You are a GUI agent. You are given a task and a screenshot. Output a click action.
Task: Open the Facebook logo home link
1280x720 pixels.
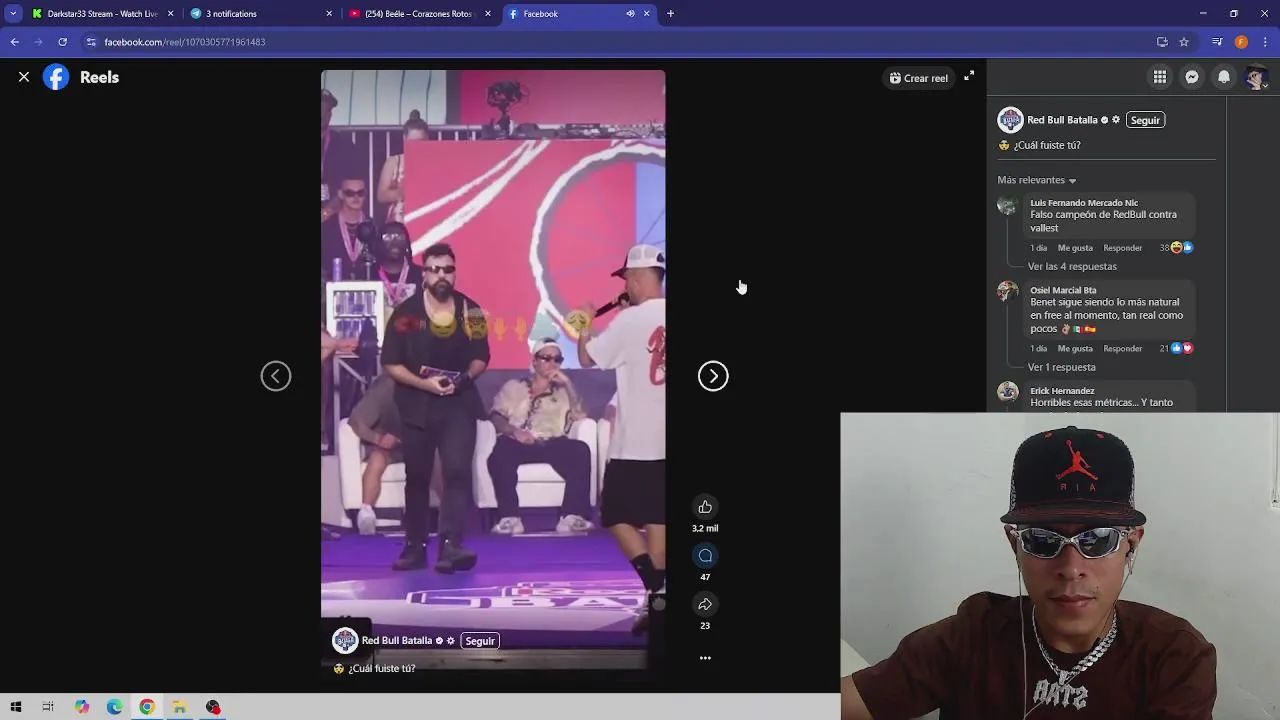pyautogui.click(x=56, y=77)
